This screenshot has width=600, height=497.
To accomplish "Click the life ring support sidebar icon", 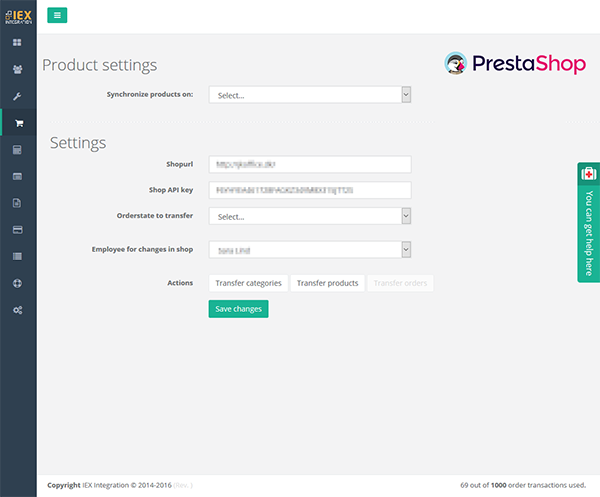I will click(x=18, y=283).
